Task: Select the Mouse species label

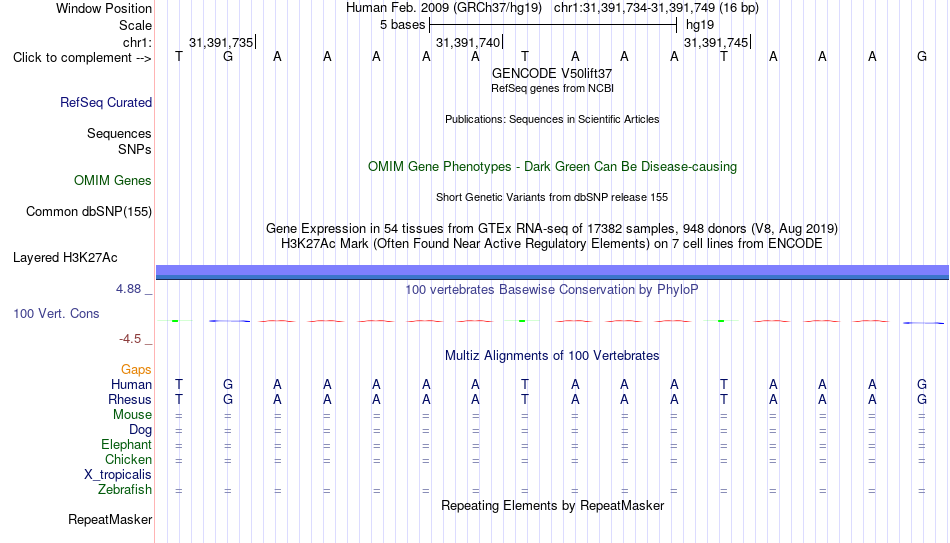Action: tap(132, 415)
